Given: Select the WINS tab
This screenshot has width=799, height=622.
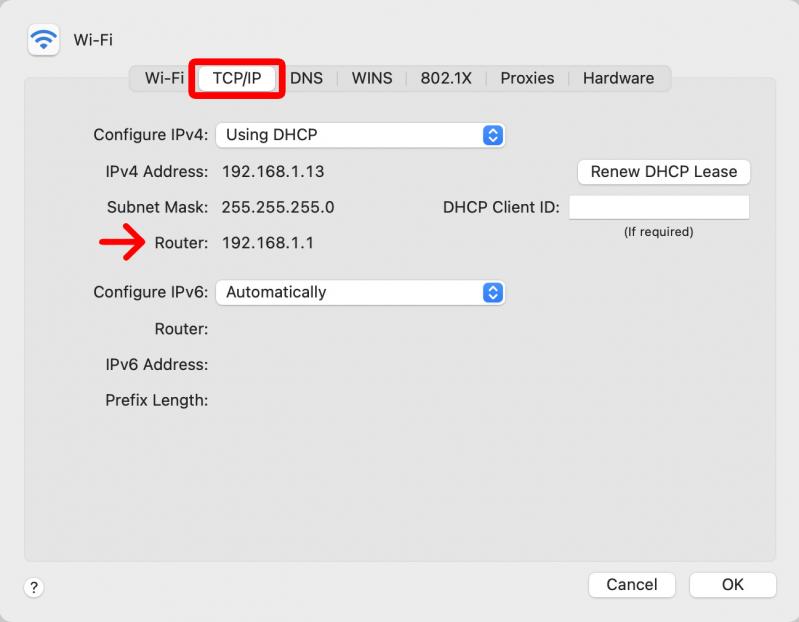Looking at the screenshot, I should (x=372, y=78).
